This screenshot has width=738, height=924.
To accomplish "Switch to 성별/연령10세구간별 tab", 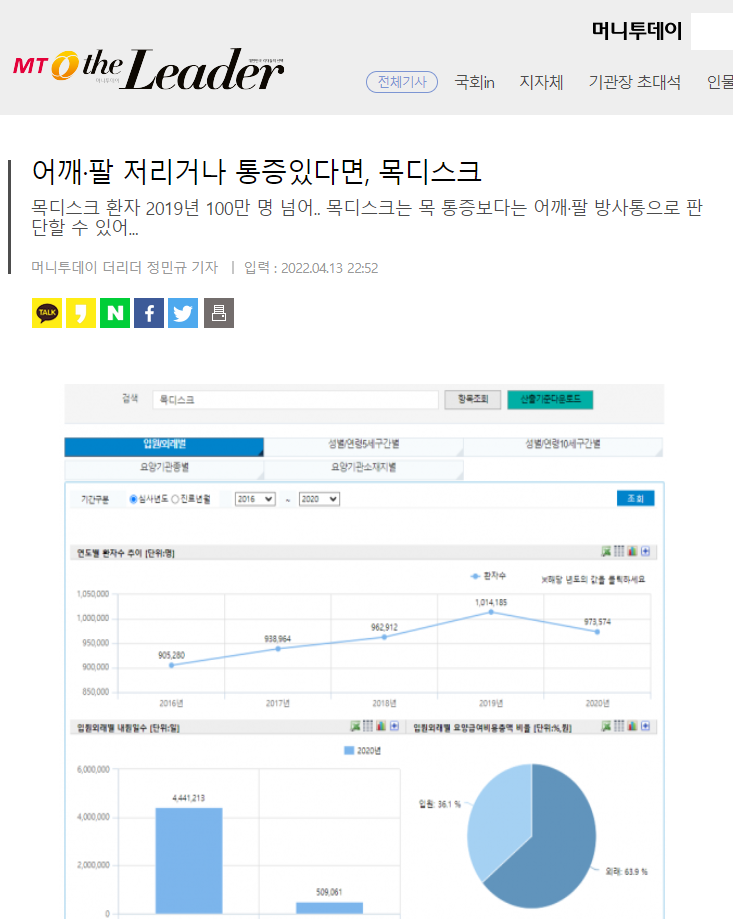I will 563,445.
